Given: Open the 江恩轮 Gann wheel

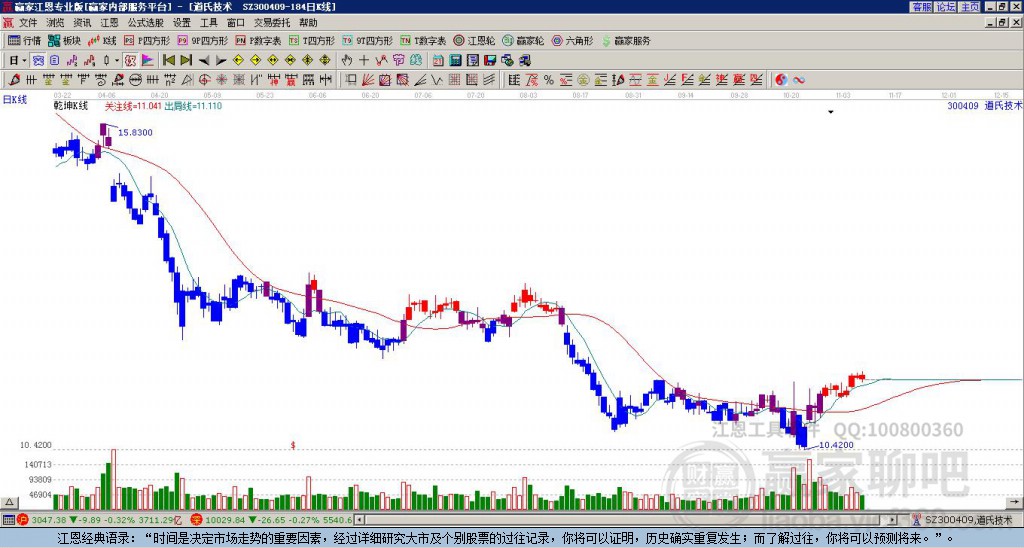Looking at the screenshot, I should point(475,40).
